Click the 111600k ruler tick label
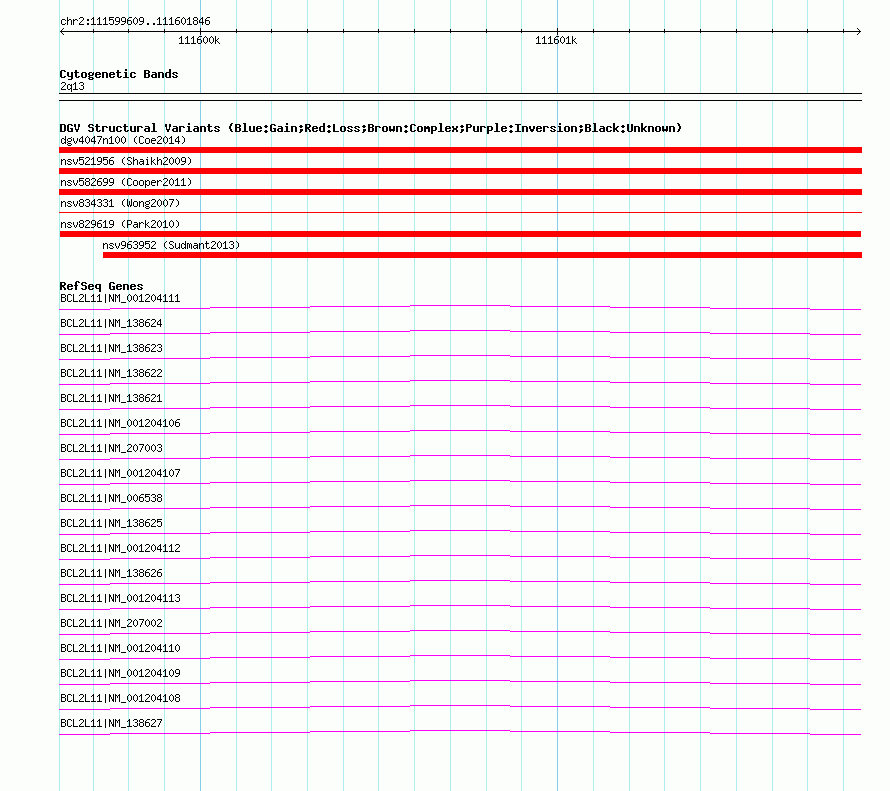Viewport: 890px width, 791px height. click(x=199, y=40)
